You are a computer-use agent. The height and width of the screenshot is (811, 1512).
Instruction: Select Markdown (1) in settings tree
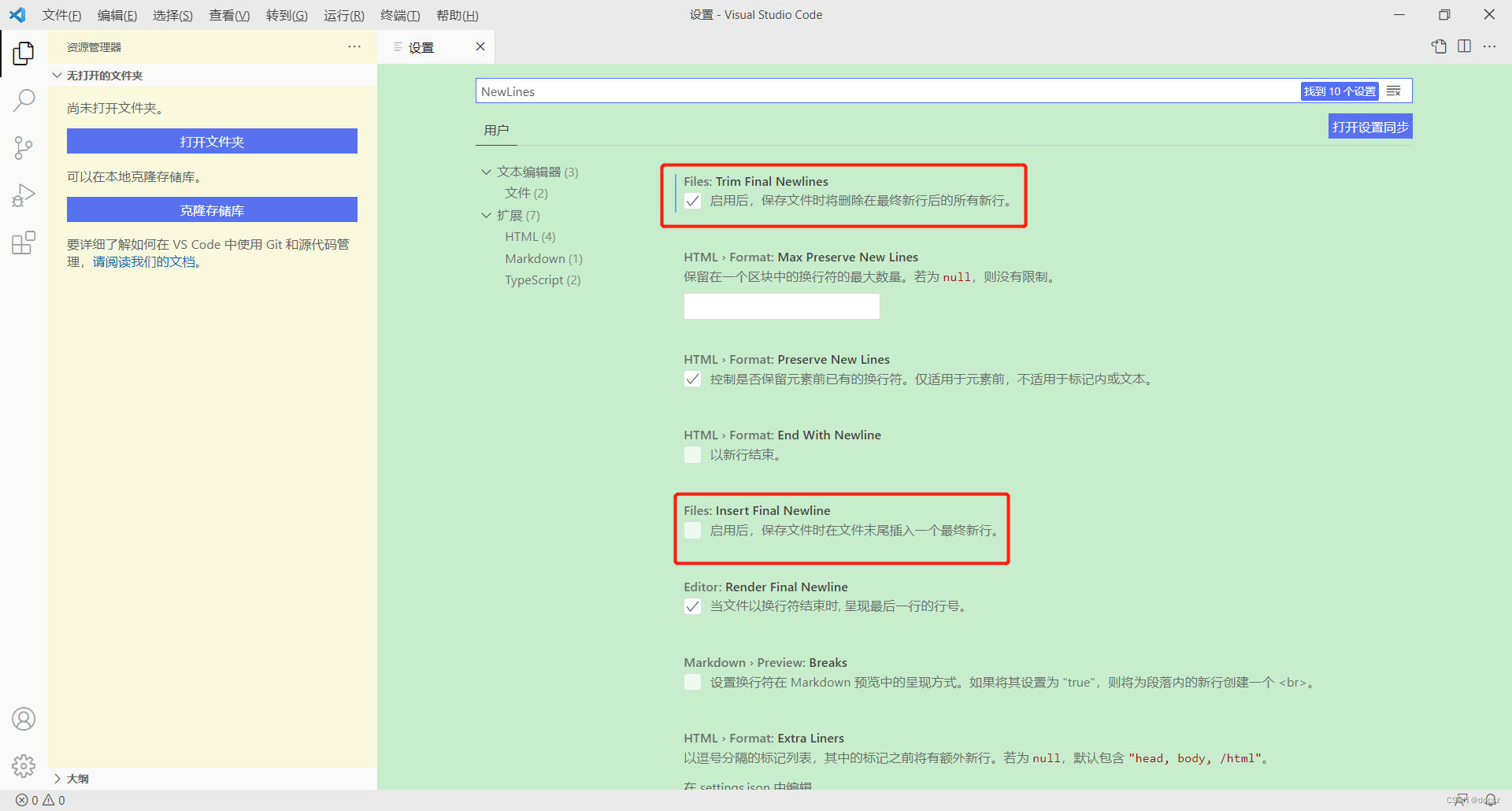click(x=543, y=258)
